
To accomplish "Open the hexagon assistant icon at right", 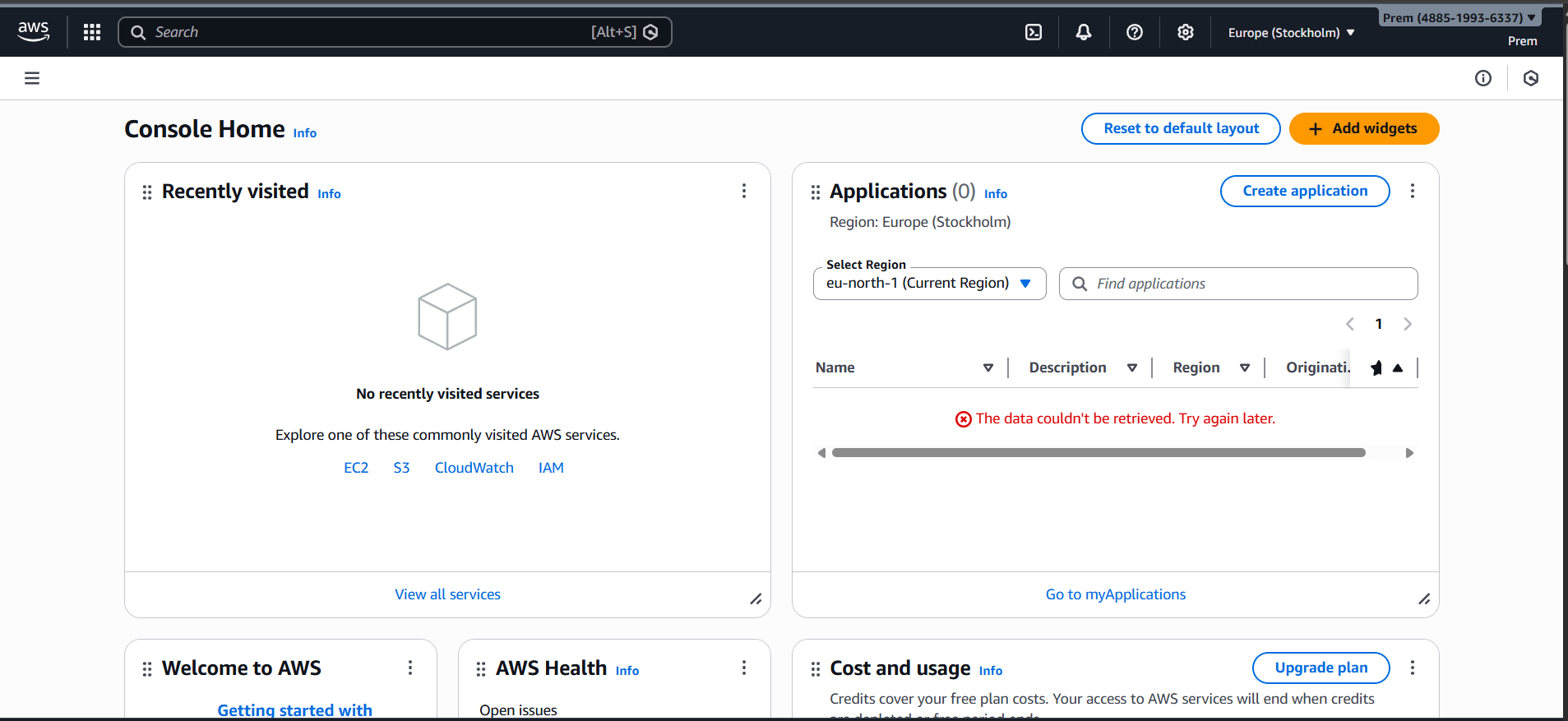I will click(x=1531, y=78).
